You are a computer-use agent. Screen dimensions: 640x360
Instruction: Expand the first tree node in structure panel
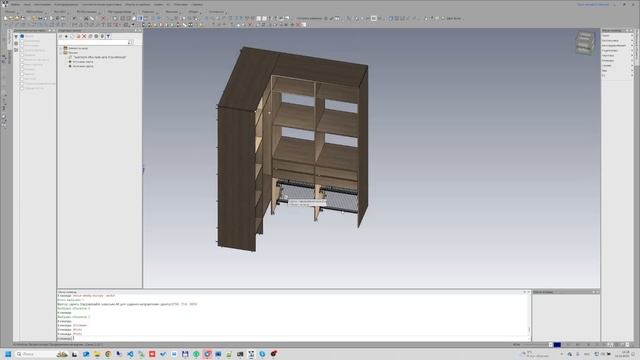61,48
